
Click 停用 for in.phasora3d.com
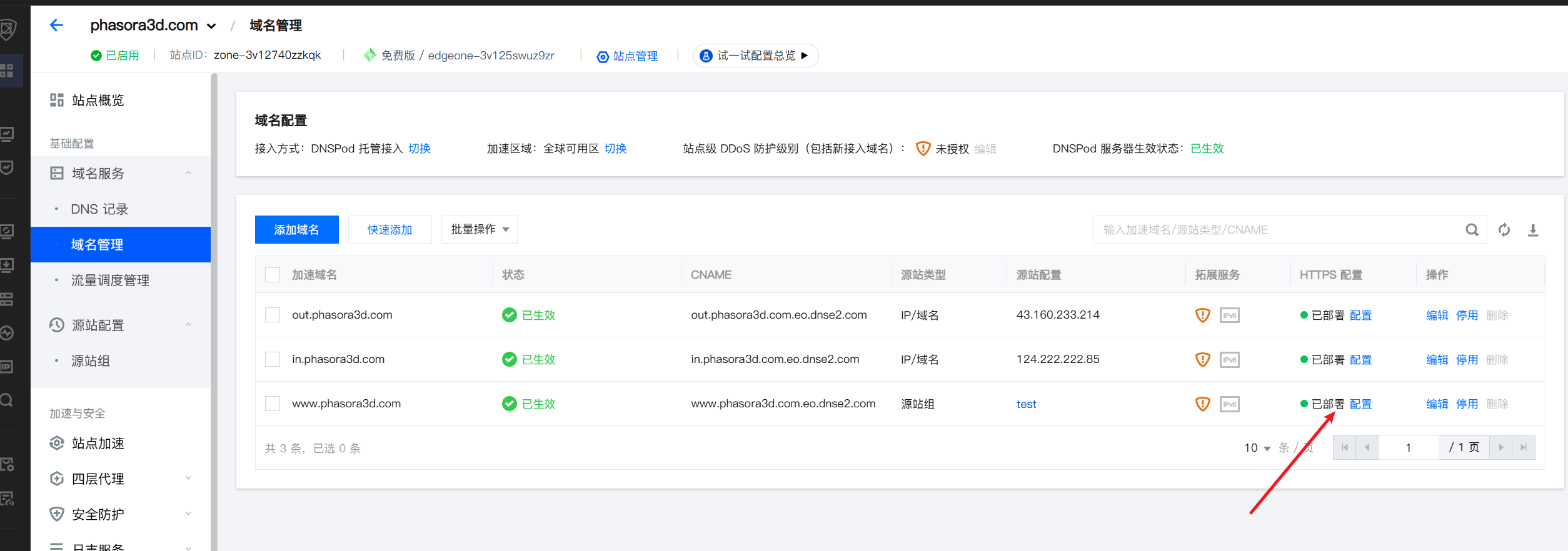[x=1467, y=360]
